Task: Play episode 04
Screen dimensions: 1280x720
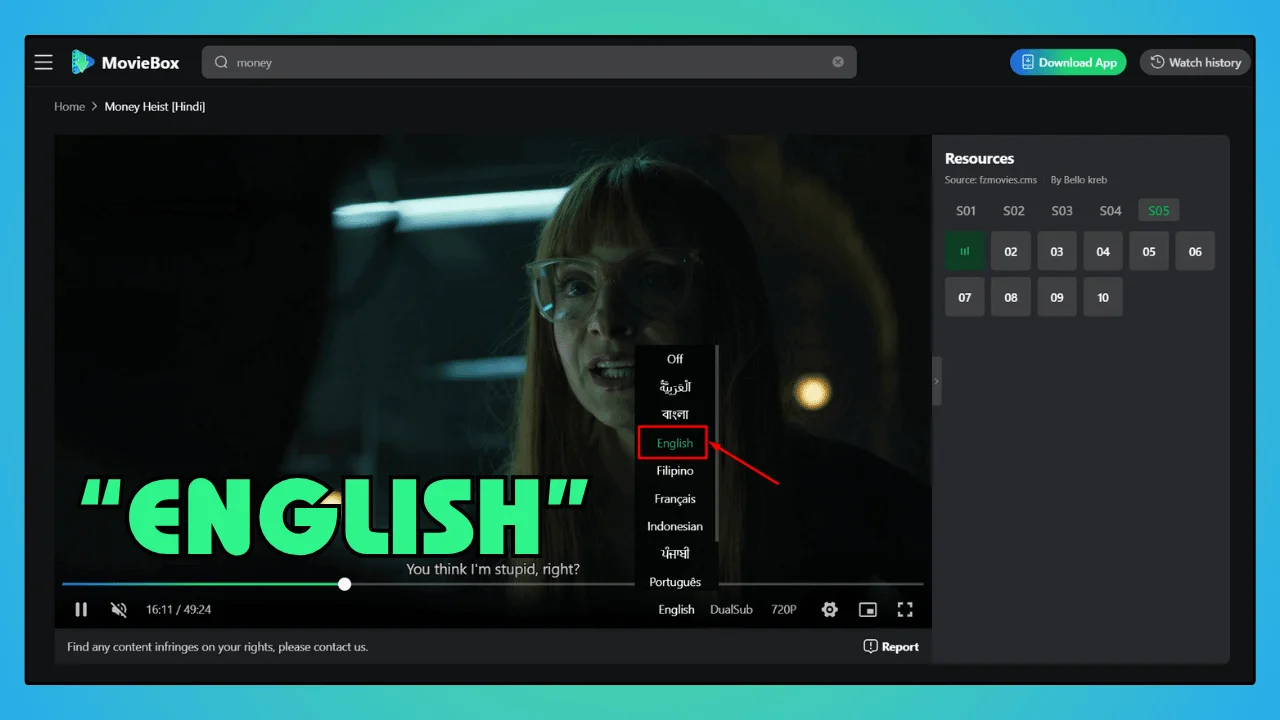Action: [x=1103, y=251]
